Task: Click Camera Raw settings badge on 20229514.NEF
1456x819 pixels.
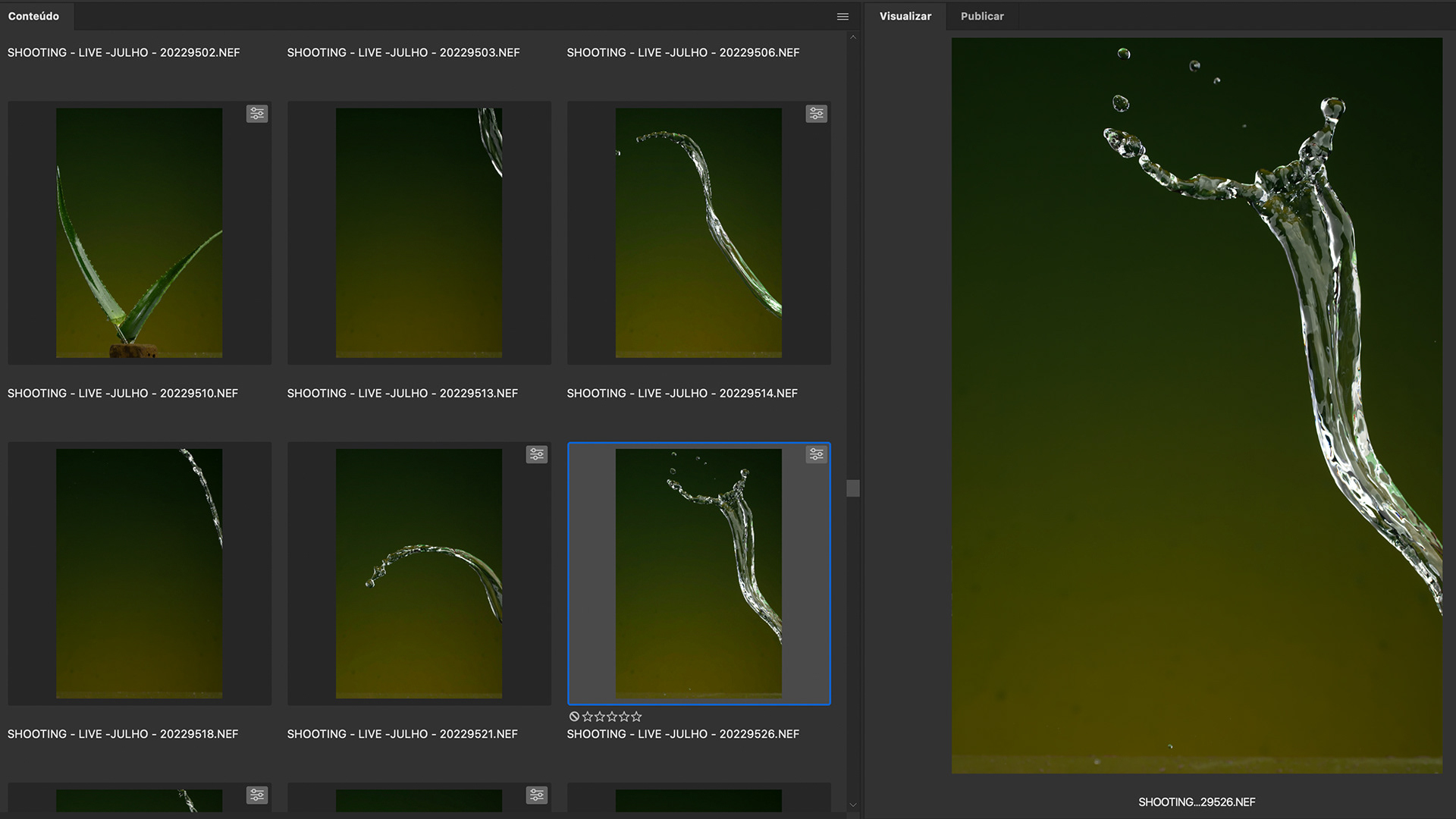Action: click(x=816, y=114)
